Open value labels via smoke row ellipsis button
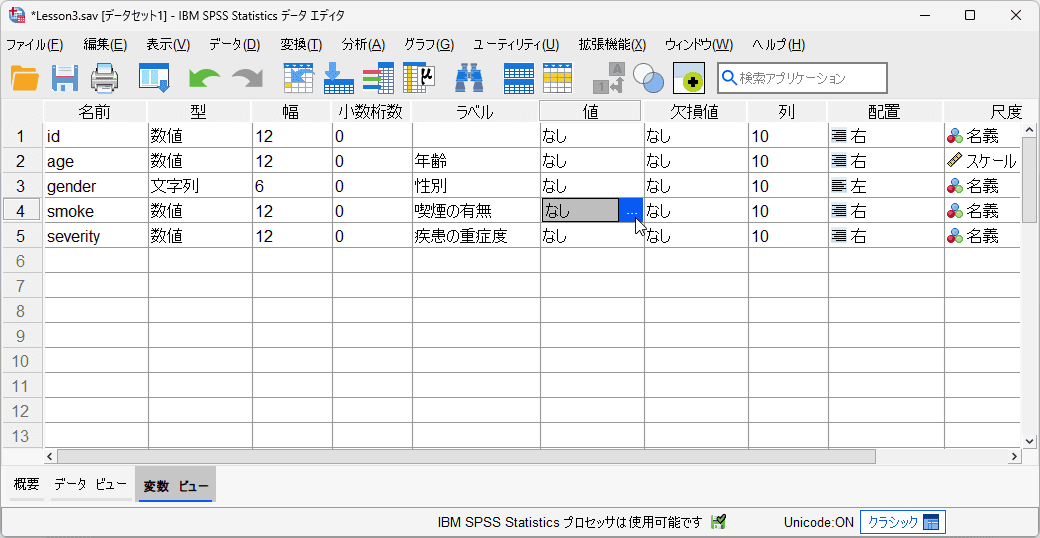This screenshot has height=538, width=1040. pyautogui.click(x=631, y=211)
